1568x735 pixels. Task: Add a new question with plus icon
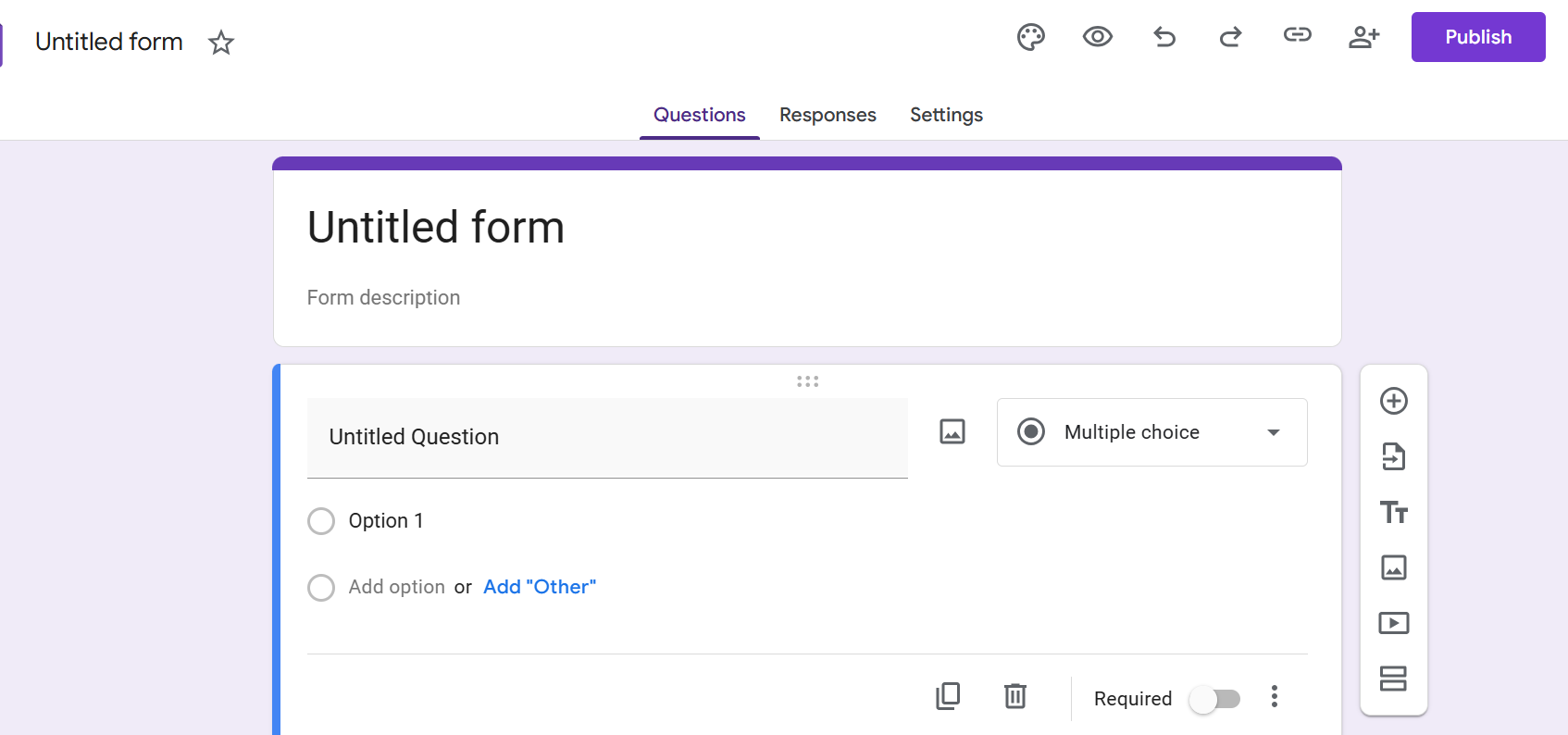point(1393,401)
